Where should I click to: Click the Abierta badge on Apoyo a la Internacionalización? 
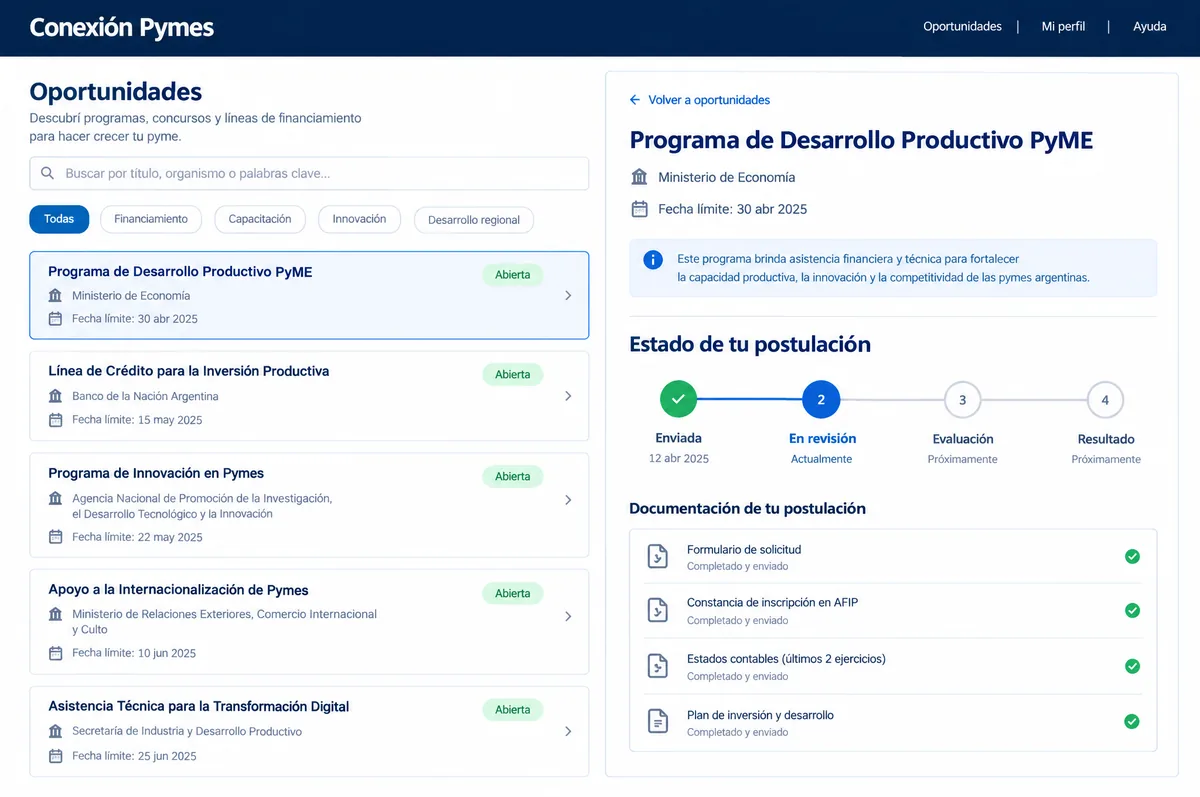(x=513, y=593)
